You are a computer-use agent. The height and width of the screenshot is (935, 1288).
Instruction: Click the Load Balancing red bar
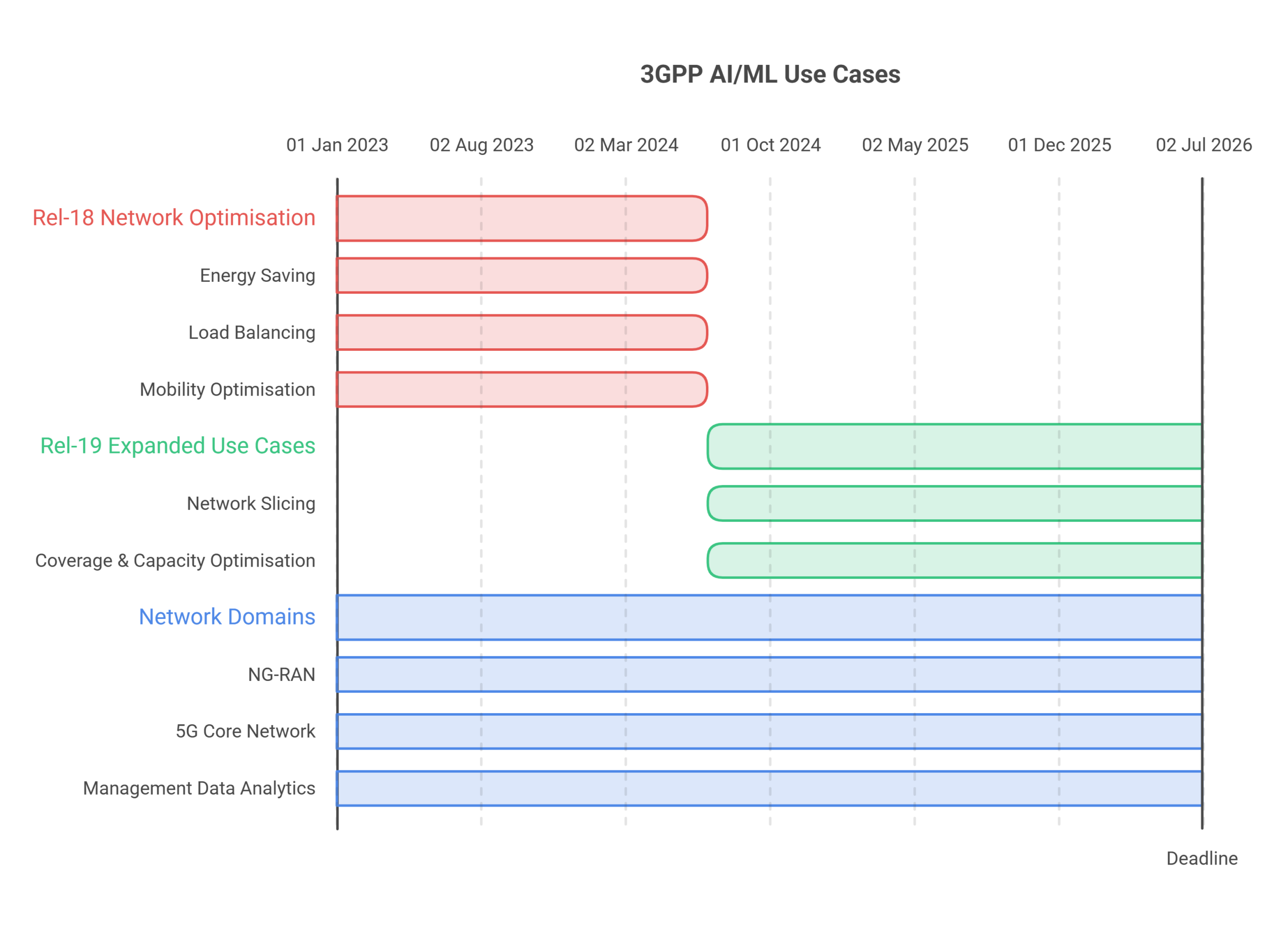(521, 332)
